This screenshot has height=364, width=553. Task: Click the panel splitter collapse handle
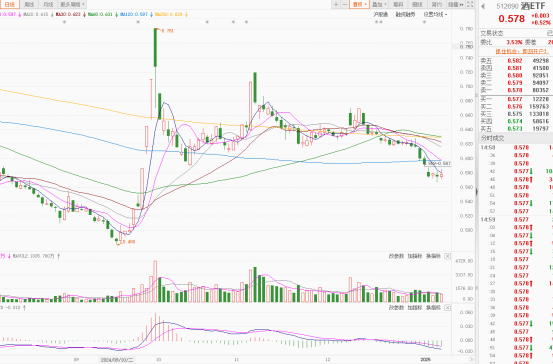coord(476,192)
